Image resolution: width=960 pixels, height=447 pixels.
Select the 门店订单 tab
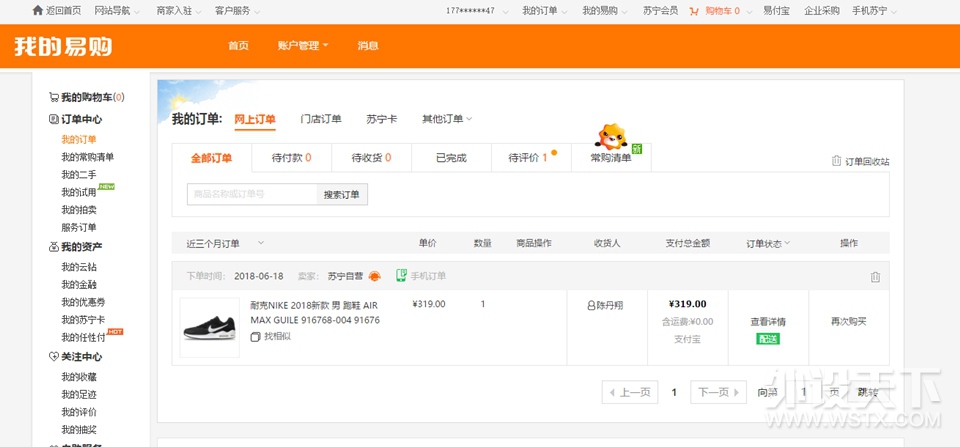[321, 119]
